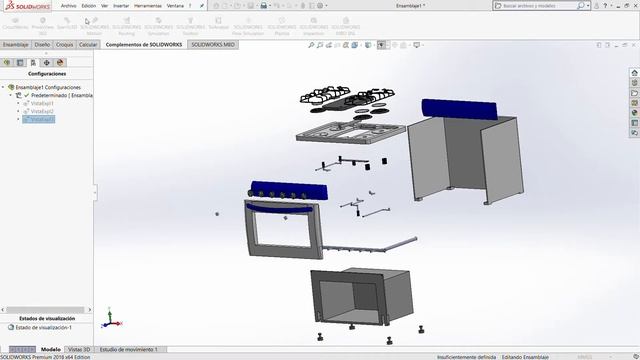Open the DisplayManager sphere tab

(60, 62)
